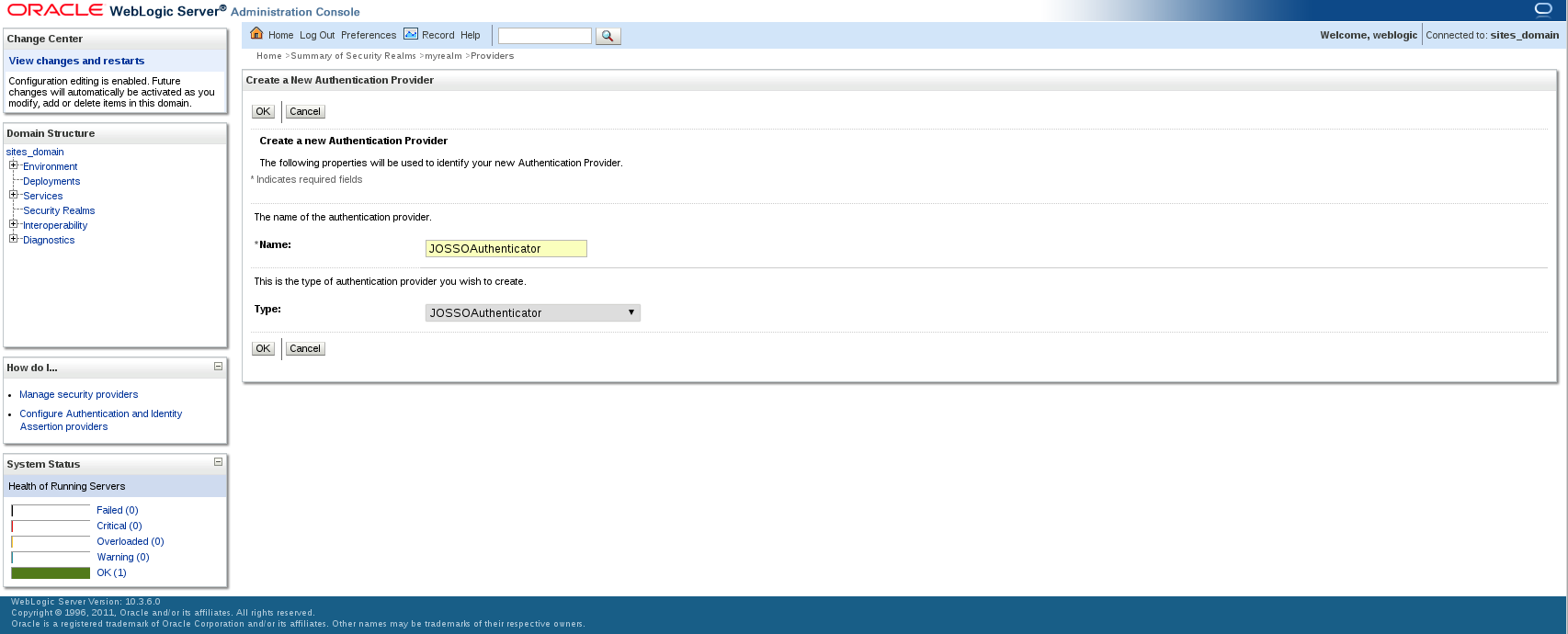1568x634 pixels.
Task: Open View changes and restarts link
Action: 76,61
